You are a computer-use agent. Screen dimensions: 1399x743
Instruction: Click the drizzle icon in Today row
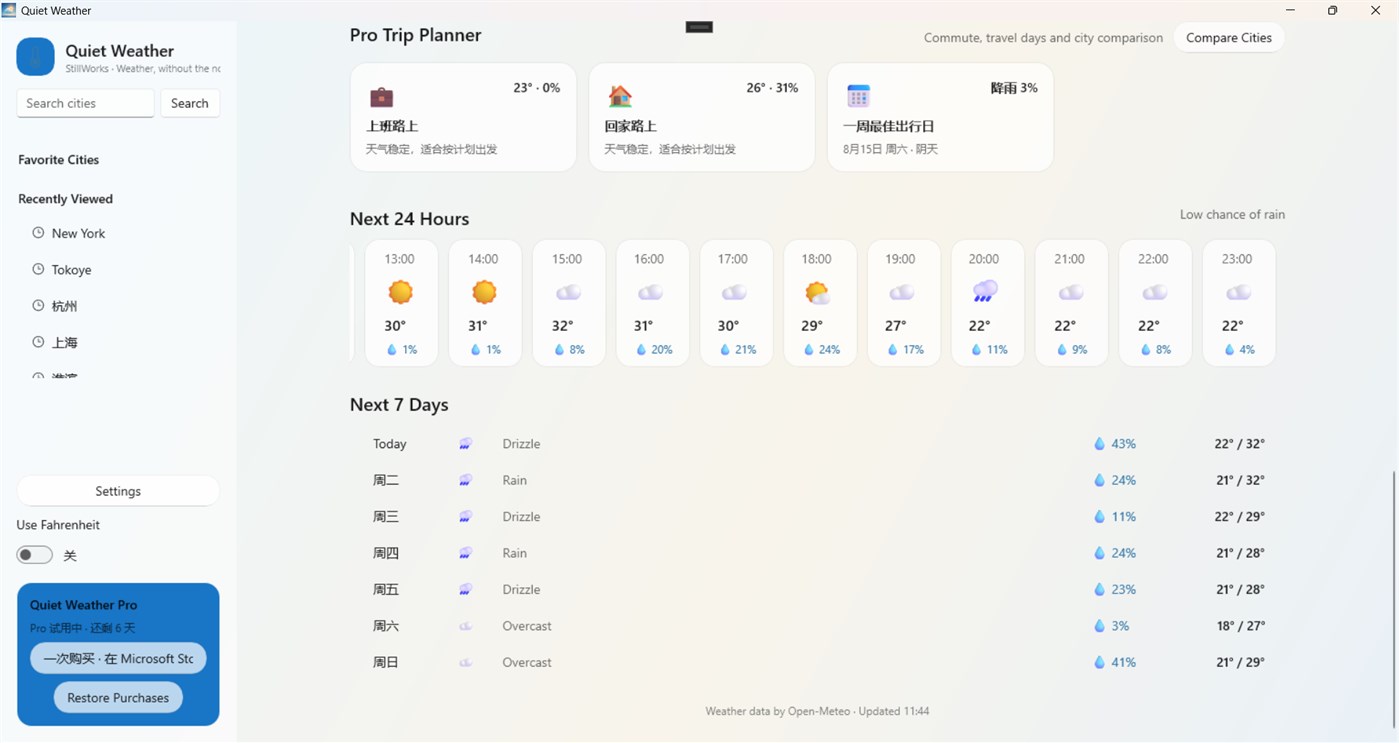click(x=465, y=444)
